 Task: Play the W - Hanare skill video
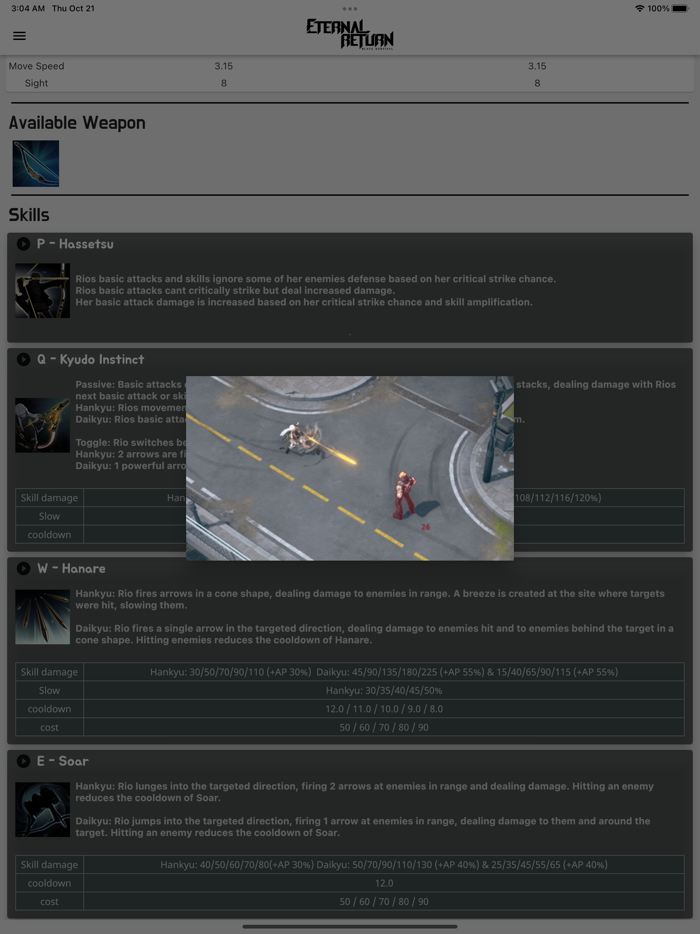(23, 568)
